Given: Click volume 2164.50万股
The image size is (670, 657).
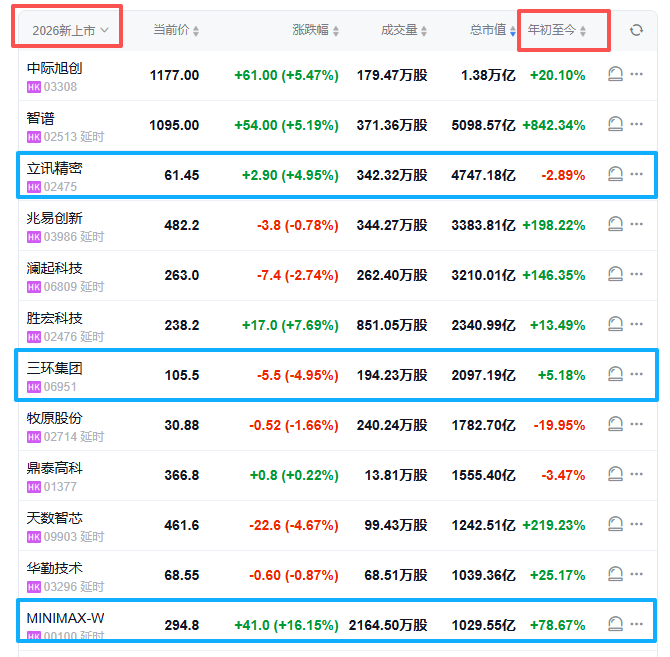Looking at the screenshot, I should pos(388,625).
